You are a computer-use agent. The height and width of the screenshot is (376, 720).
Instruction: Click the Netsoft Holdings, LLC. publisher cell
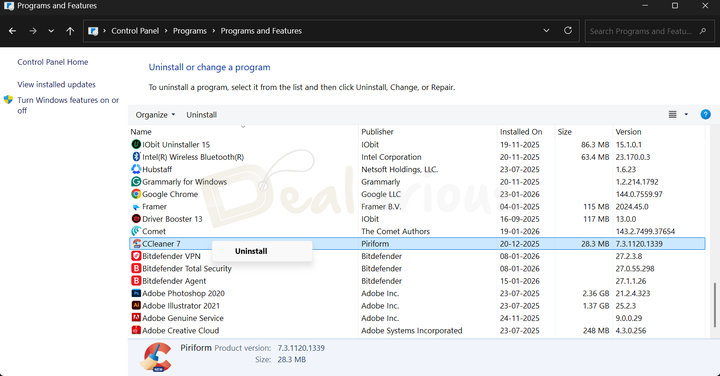pos(399,169)
